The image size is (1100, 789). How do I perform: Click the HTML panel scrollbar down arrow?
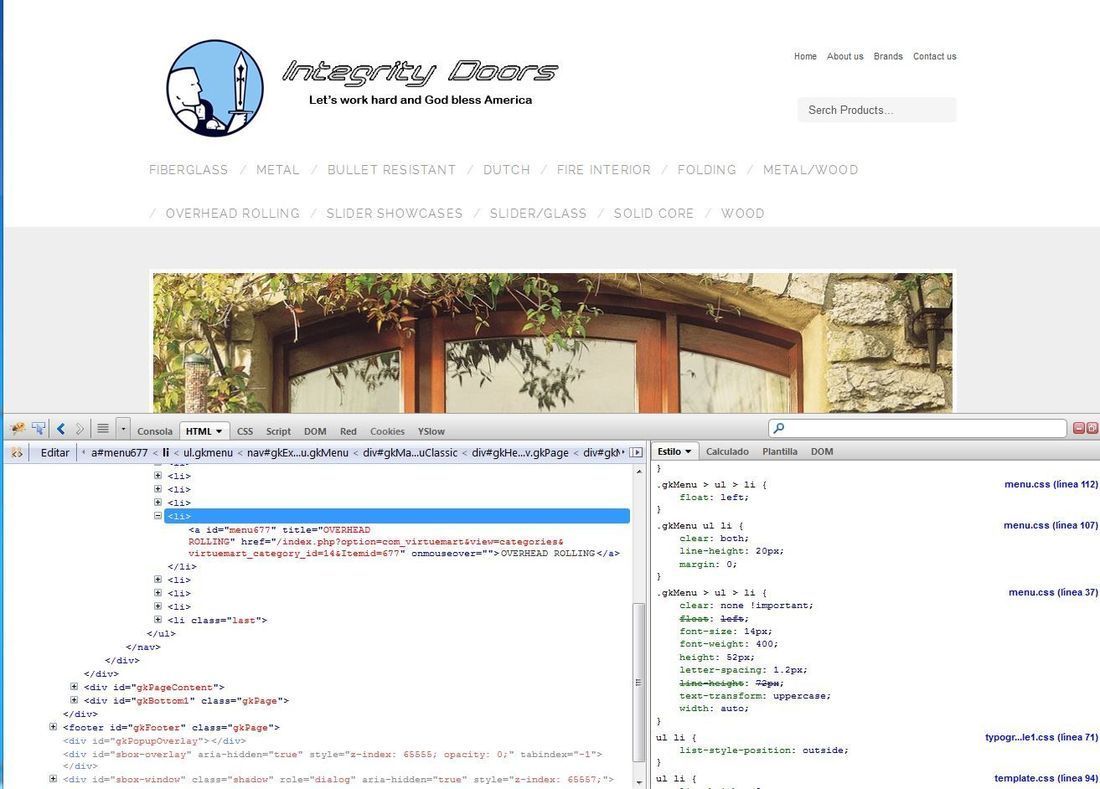(638, 782)
